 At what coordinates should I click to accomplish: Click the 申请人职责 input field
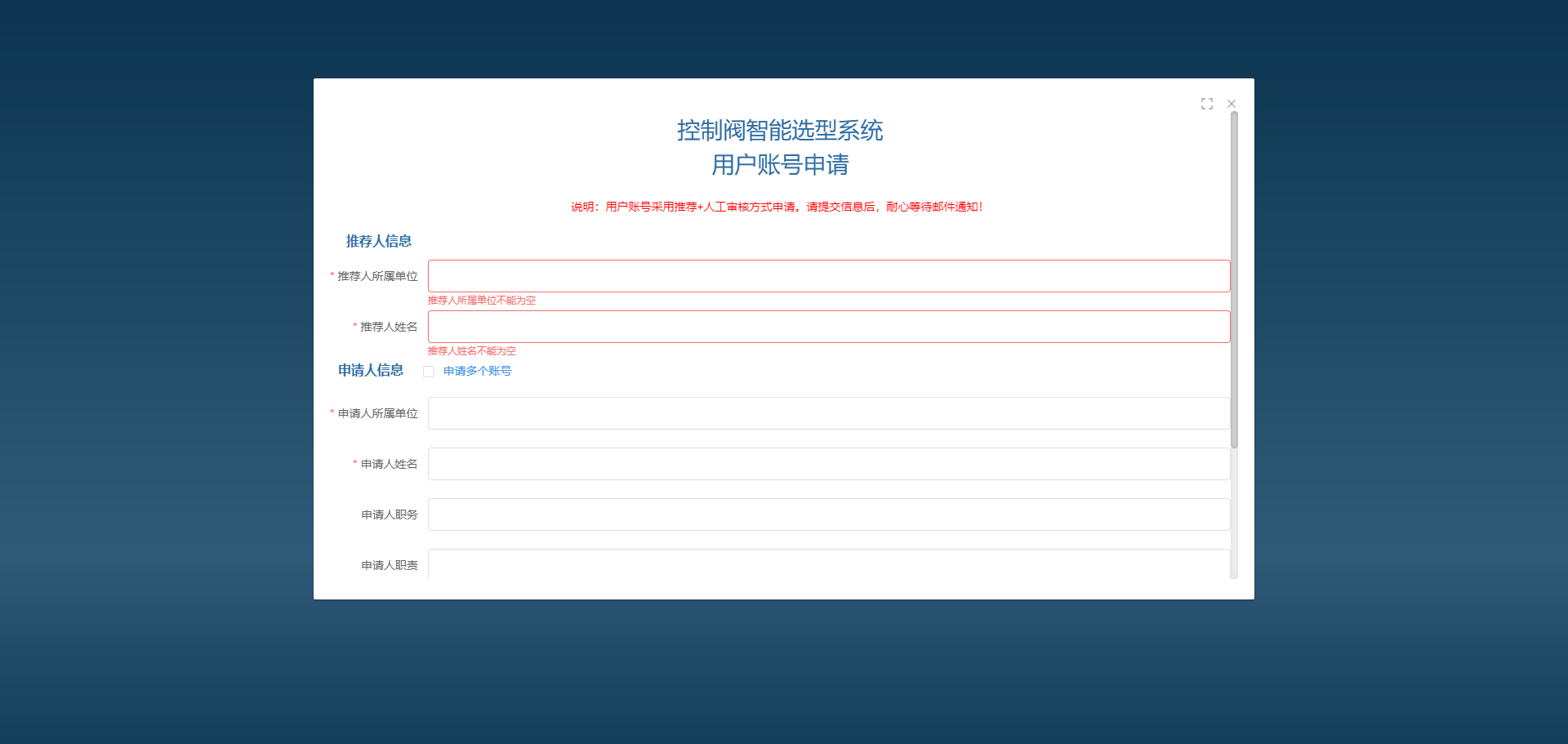tap(828, 564)
